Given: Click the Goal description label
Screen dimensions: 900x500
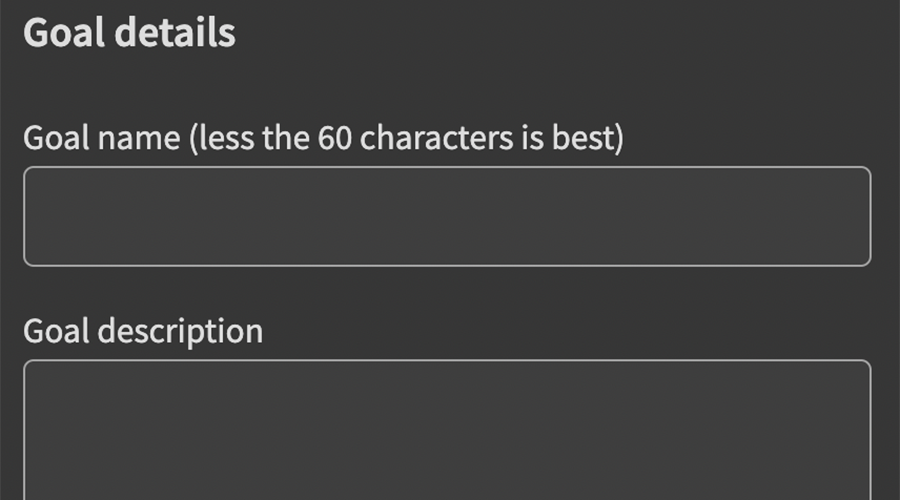Looking at the screenshot, I should pos(143,330).
